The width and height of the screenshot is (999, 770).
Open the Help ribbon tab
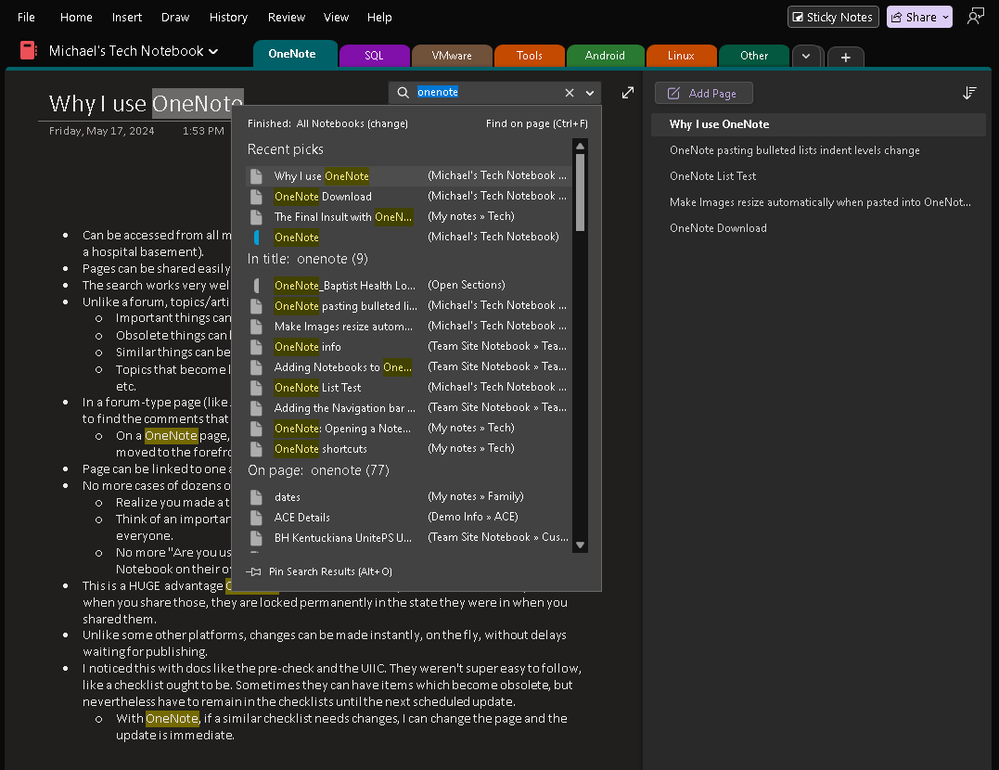coord(379,17)
